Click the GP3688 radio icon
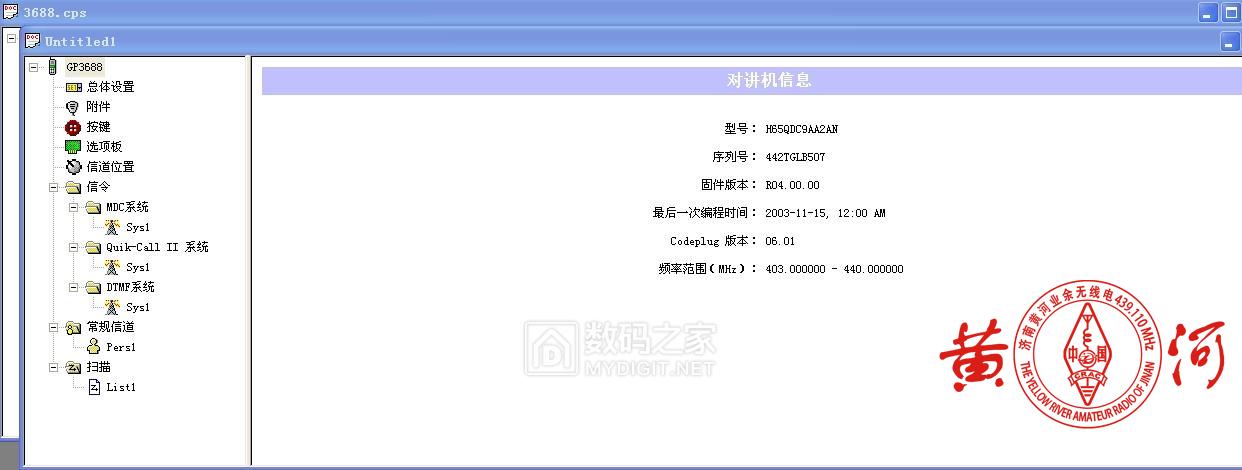This screenshot has width=1242, height=470. tap(53, 67)
